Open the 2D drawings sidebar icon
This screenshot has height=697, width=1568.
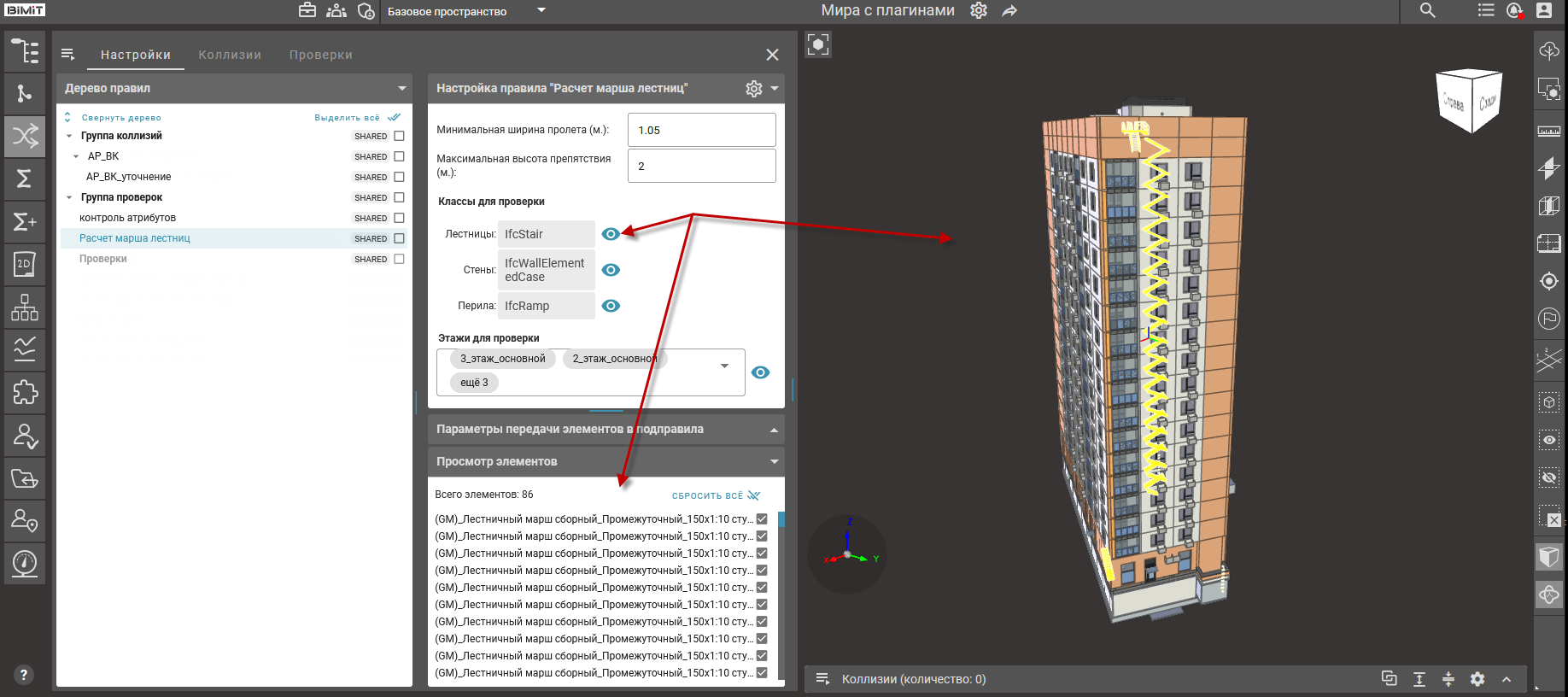(x=25, y=265)
